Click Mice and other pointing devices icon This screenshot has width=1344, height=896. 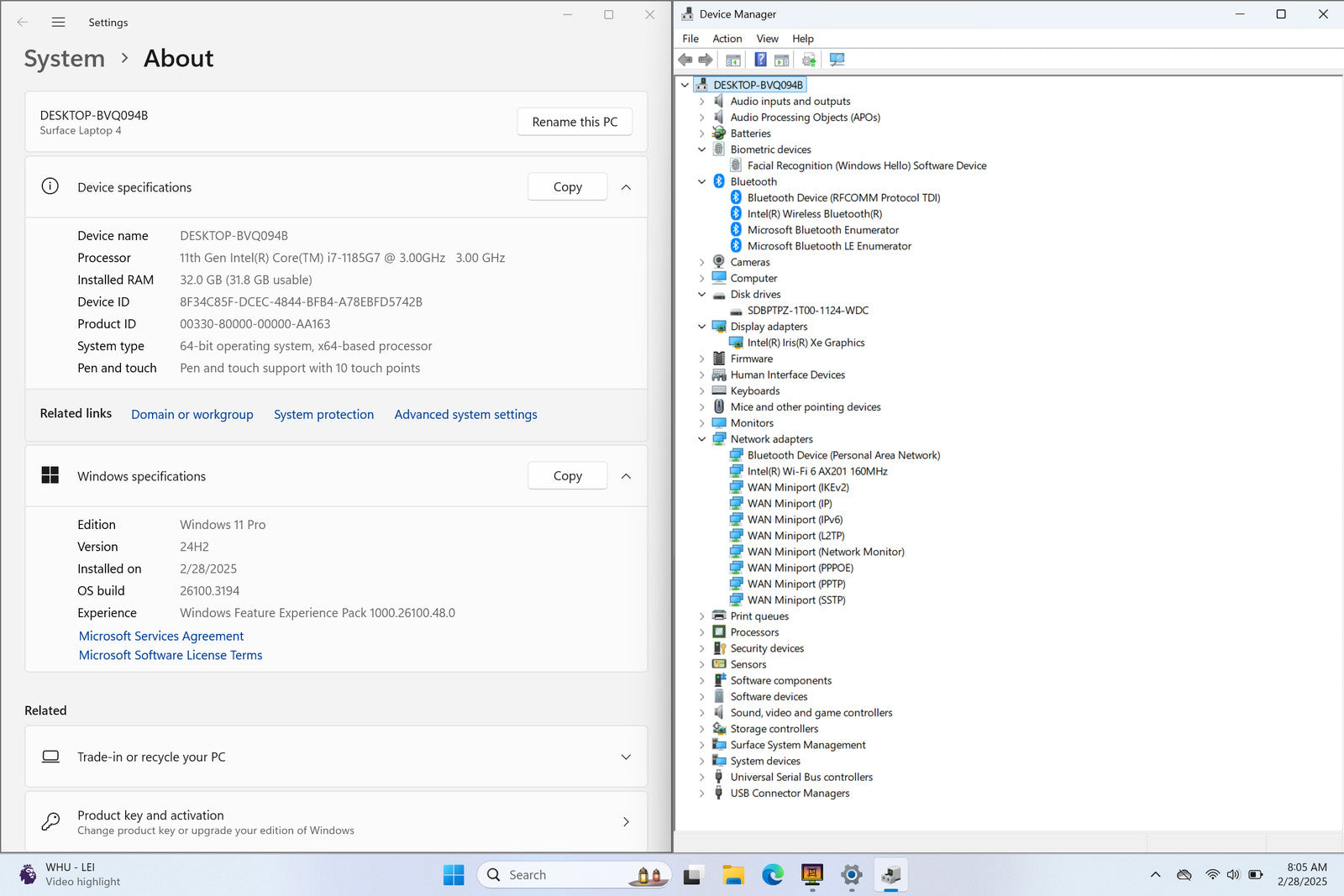[719, 406]
